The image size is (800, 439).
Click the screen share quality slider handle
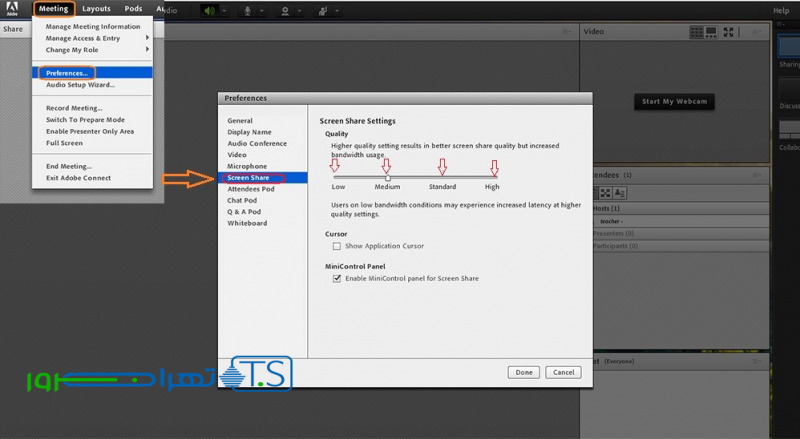387,177
